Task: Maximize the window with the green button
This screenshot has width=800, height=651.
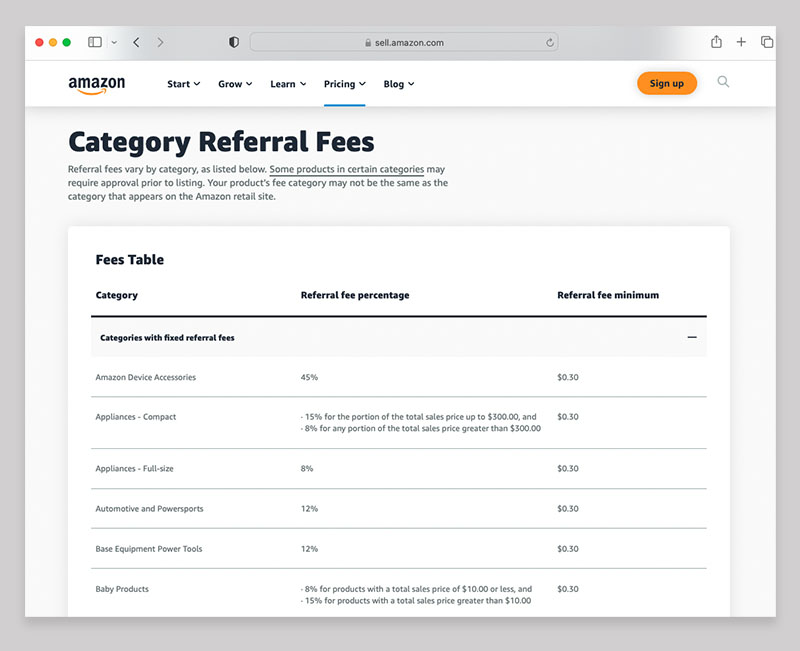Action: pos(66,42)
